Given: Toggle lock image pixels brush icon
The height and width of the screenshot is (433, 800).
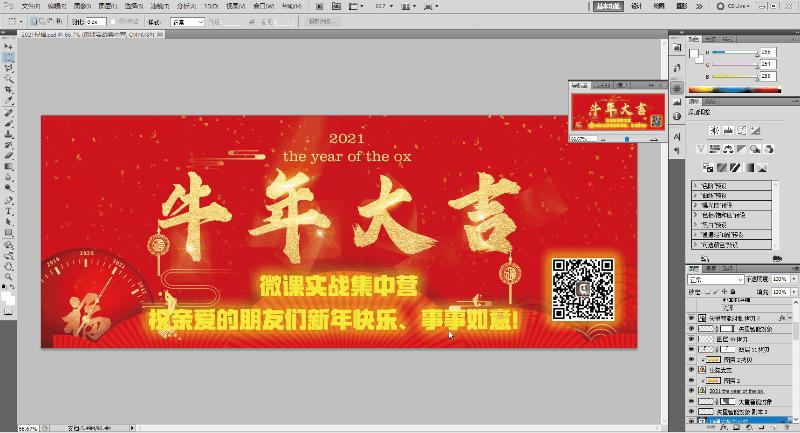Looking at the screenshot, I should tap(716, 292).
